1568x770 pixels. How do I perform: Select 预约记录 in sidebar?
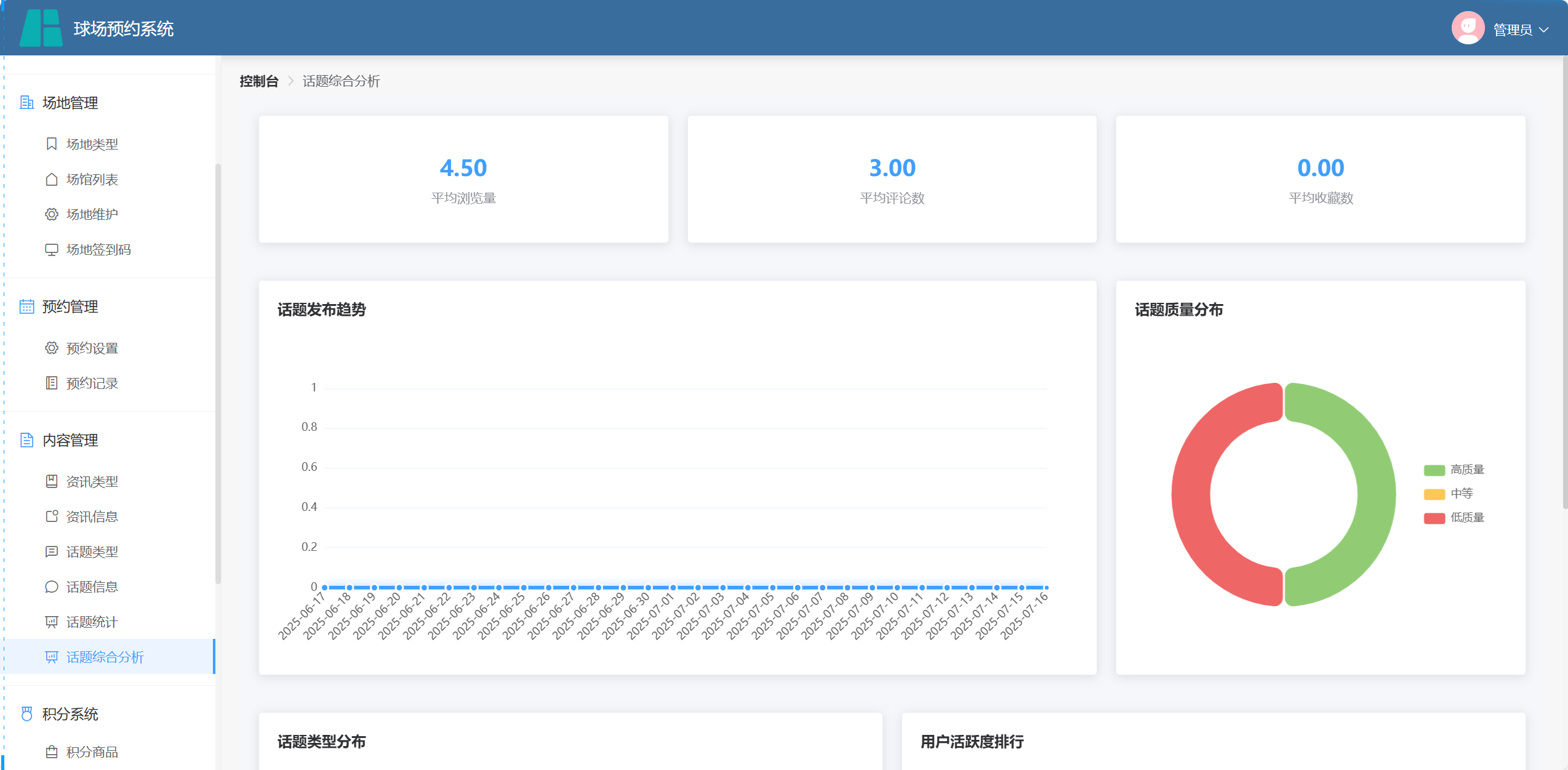(110, 383)
